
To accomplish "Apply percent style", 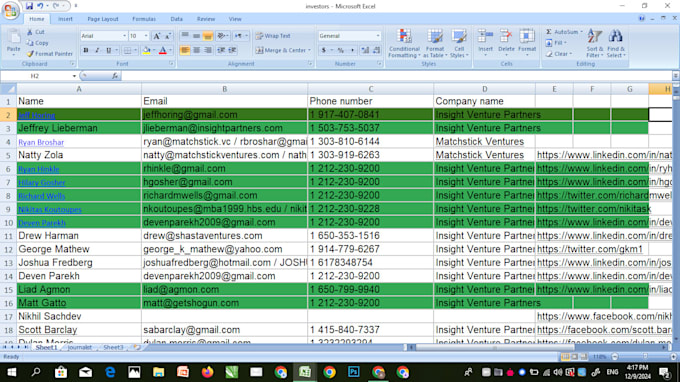I will click(x=341, y=50).
